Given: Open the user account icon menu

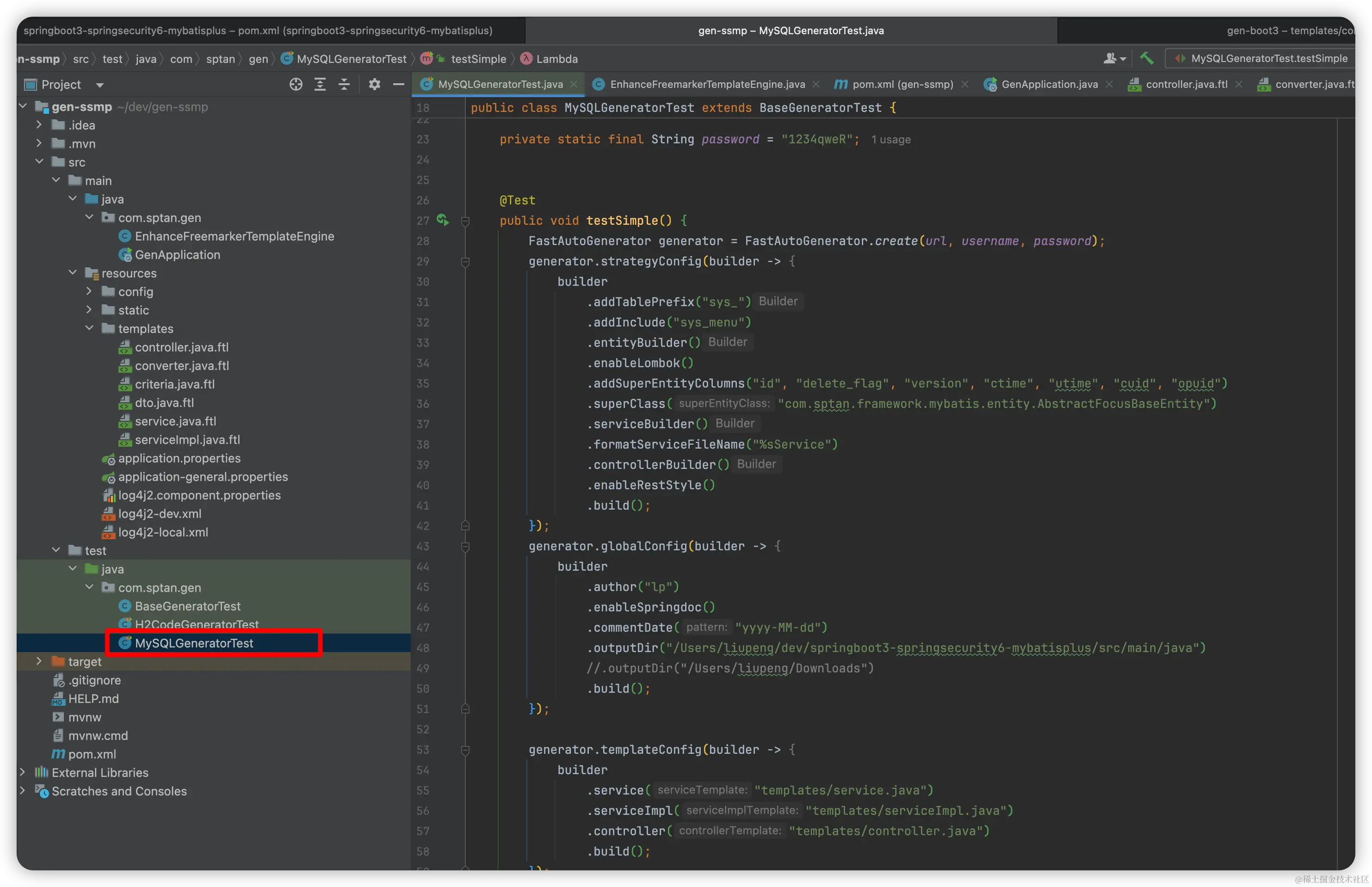Looking at the screenshot, I should pyautogui.click(x=1114, y=58).
